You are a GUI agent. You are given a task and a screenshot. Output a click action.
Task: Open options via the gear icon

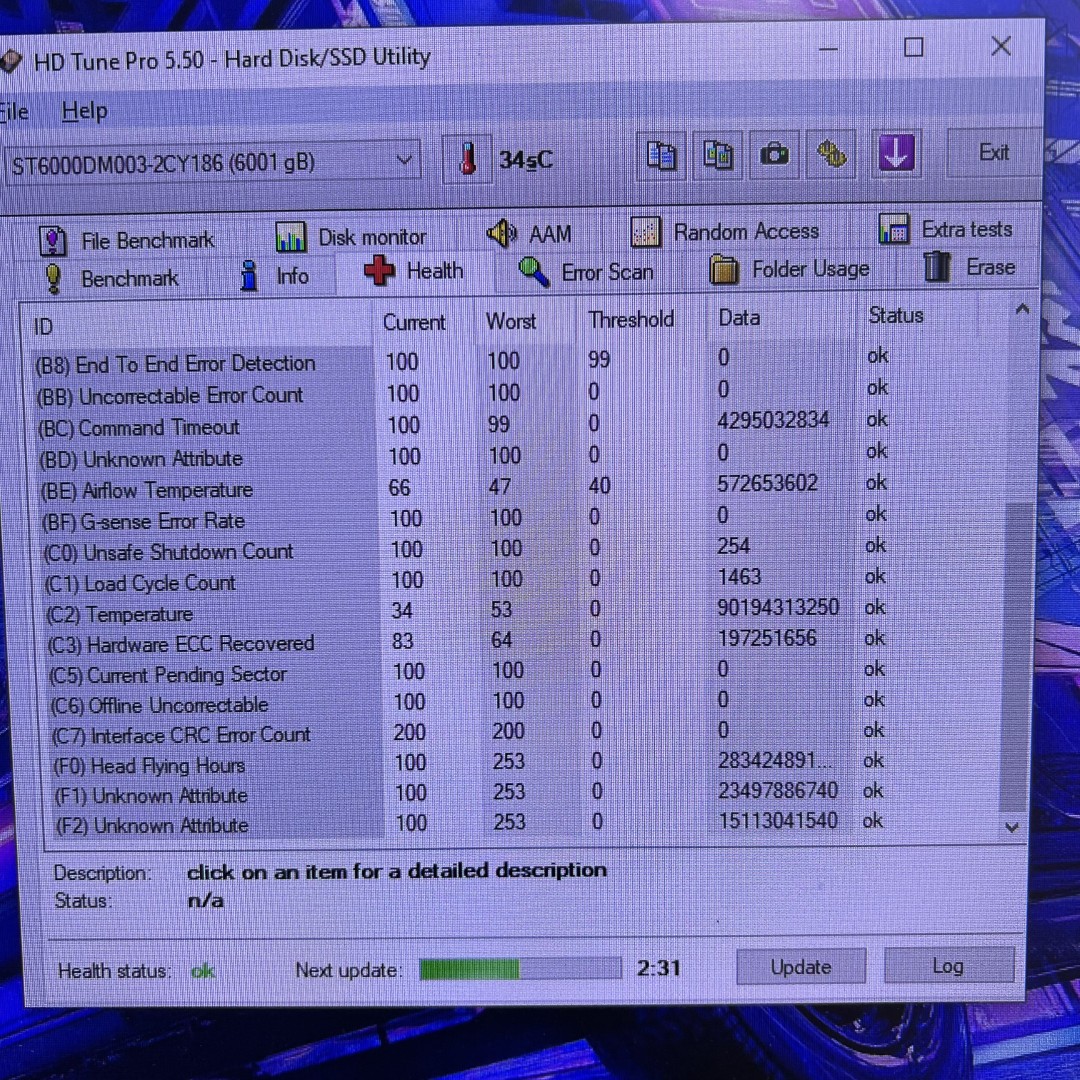point(832,155)
